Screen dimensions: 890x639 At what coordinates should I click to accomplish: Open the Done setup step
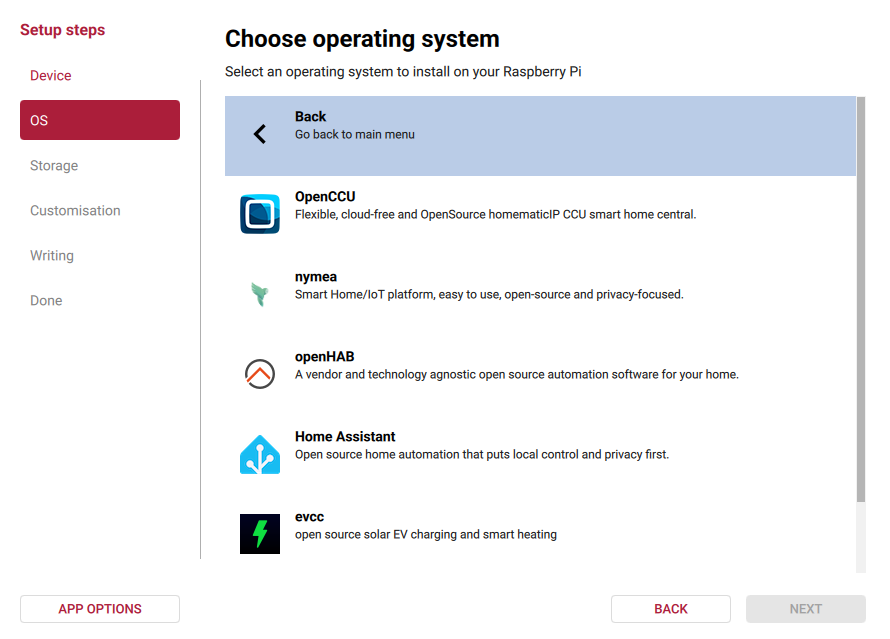coord(46,300)
